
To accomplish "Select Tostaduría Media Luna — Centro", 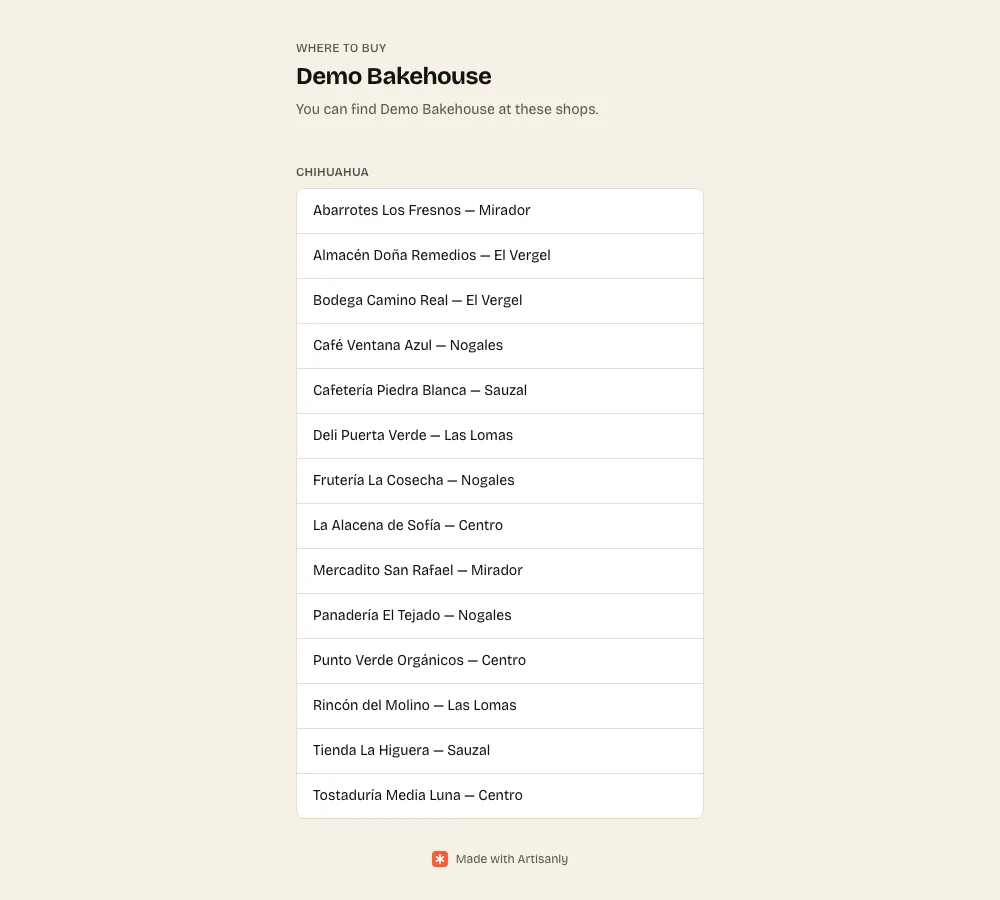I will (x=500, y=795).
